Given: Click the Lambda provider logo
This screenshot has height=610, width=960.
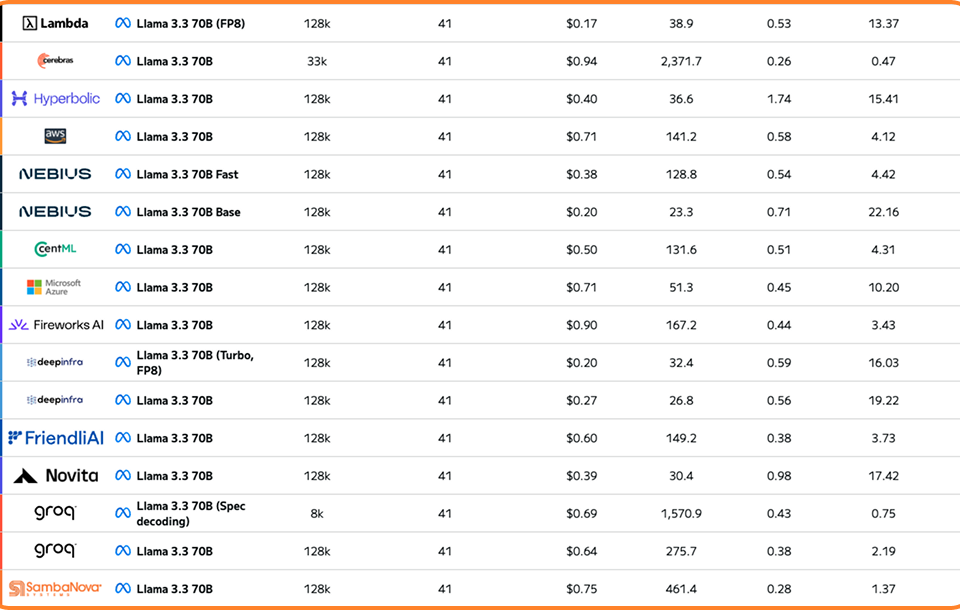Looking at the screenshot, I should [x=55, y=23].
